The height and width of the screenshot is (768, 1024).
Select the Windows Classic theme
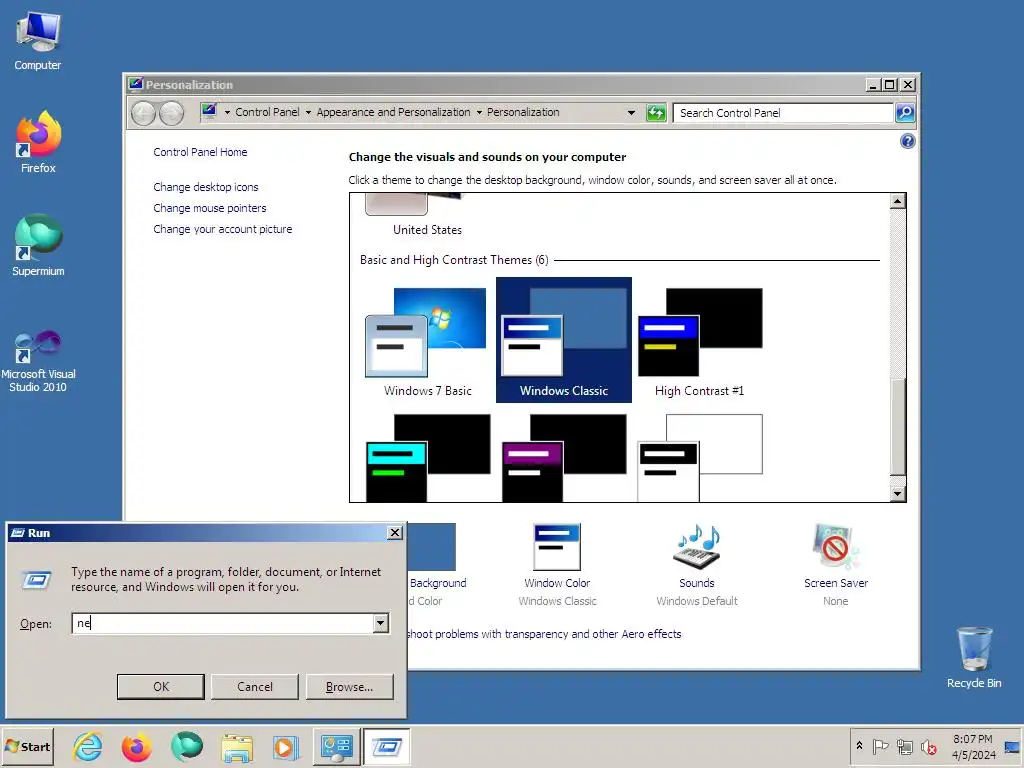click(564, 340)
